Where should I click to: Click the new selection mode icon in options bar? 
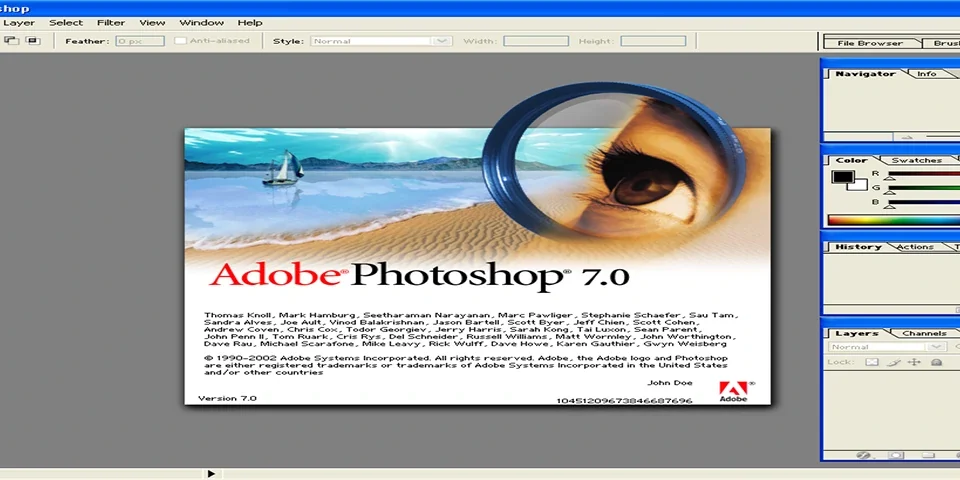11,41
